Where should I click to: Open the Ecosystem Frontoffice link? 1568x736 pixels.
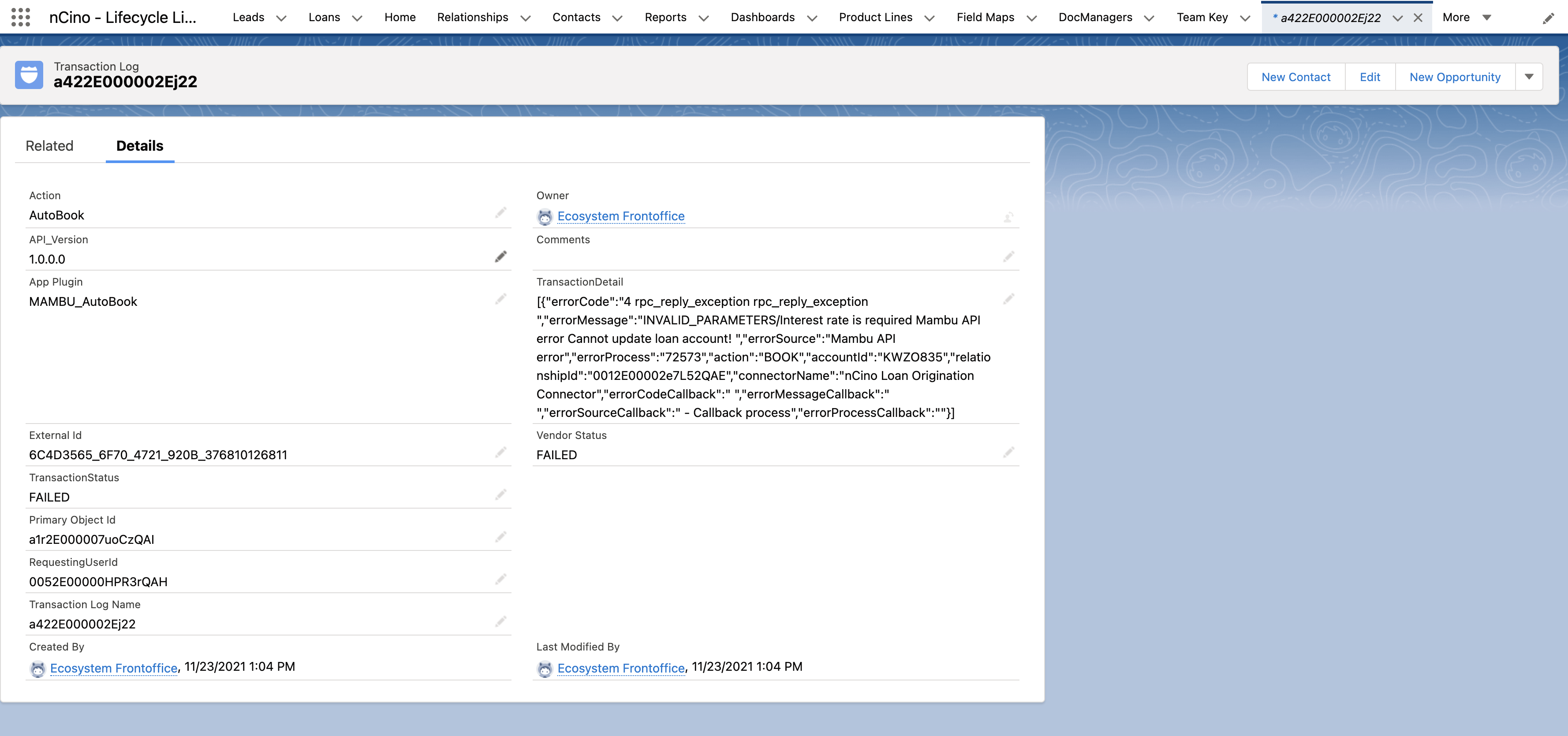(621, 216)
